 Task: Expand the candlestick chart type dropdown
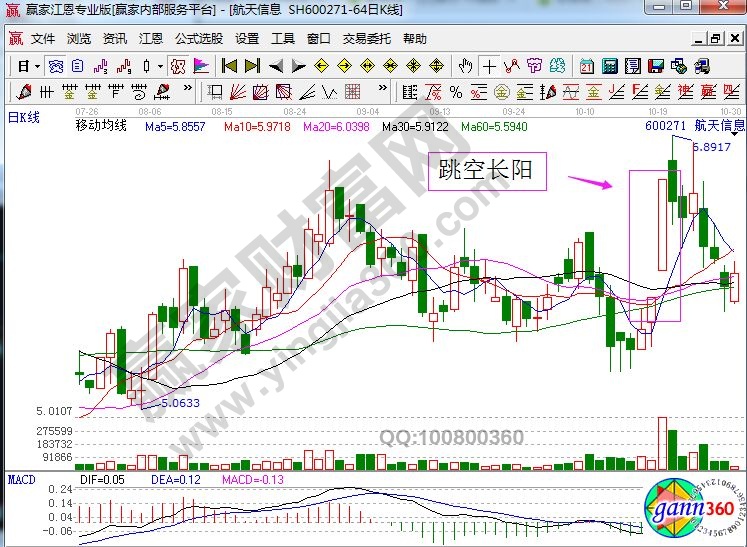click(160, 66)
